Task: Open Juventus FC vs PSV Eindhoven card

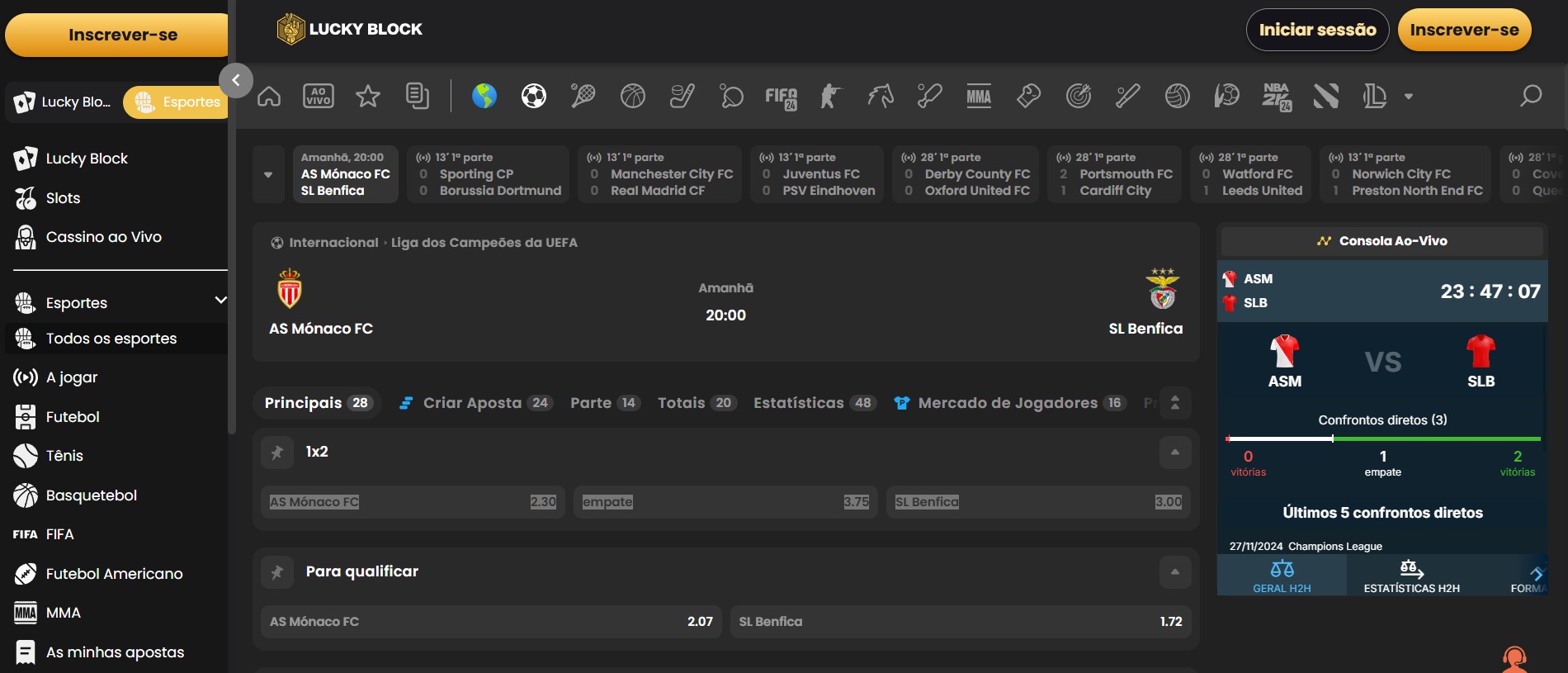Action: coord(817,174)
